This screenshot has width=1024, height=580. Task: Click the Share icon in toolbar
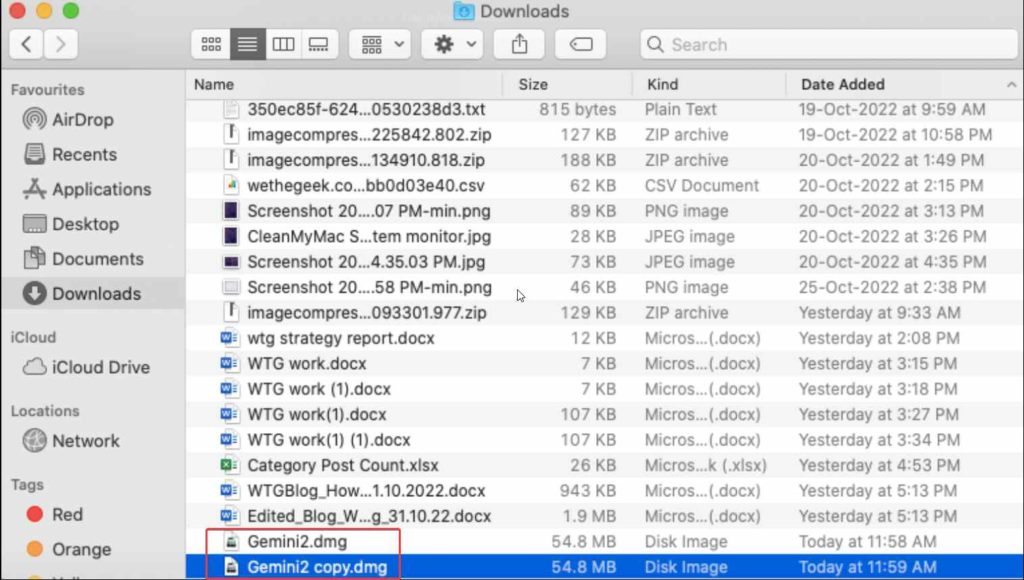(519, 44)
